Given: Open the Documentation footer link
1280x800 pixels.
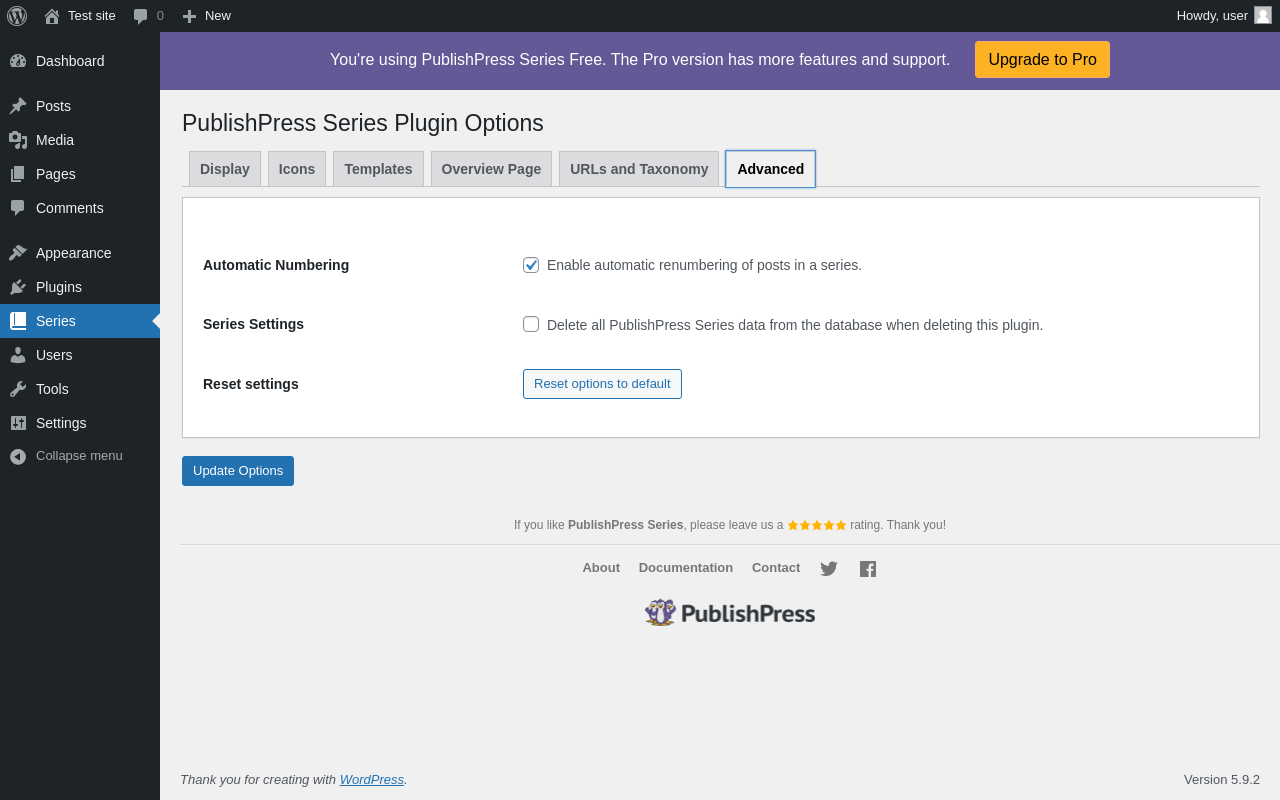Looking at the screenshot, I should point(686,568).
